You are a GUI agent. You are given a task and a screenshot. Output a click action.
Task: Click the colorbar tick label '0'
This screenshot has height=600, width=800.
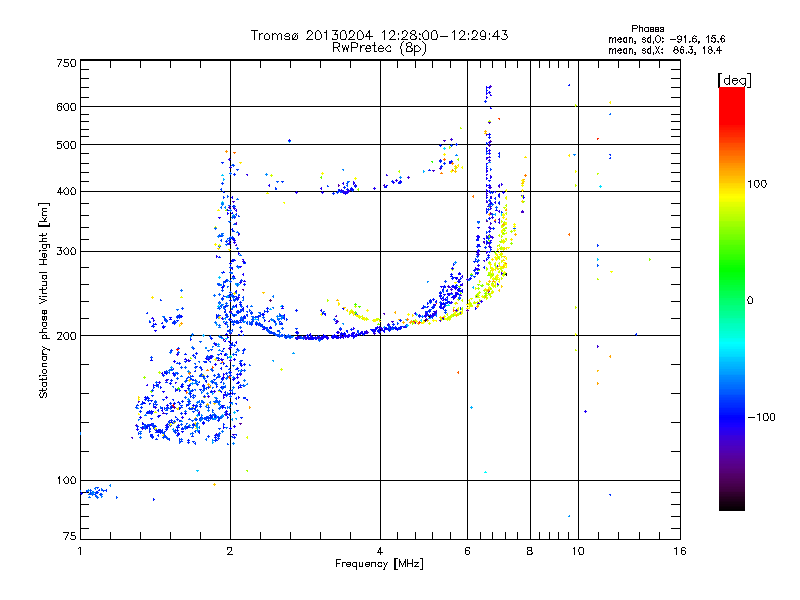(750, 301)
